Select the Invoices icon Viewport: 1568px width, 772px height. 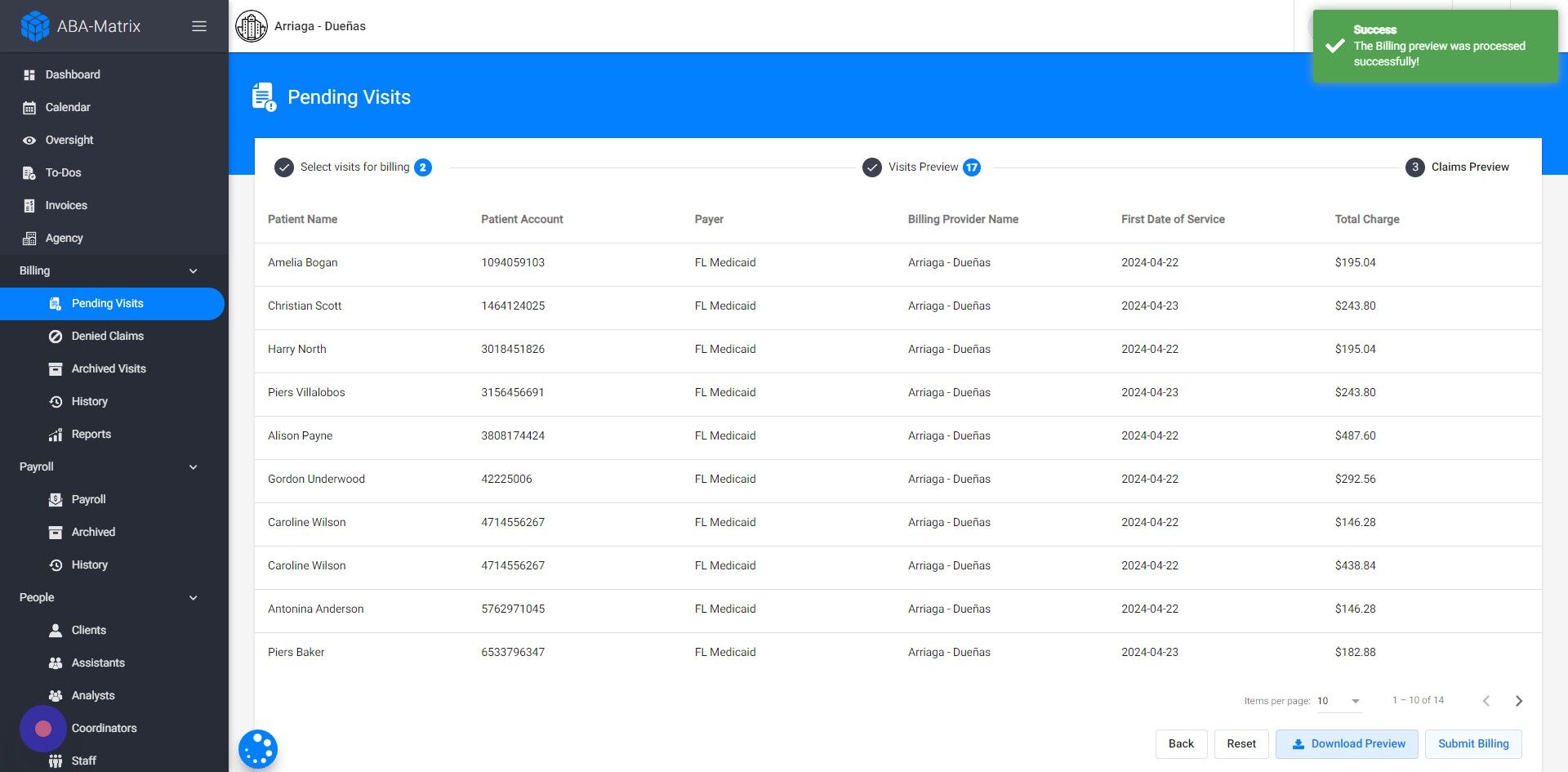click(29, 205)
